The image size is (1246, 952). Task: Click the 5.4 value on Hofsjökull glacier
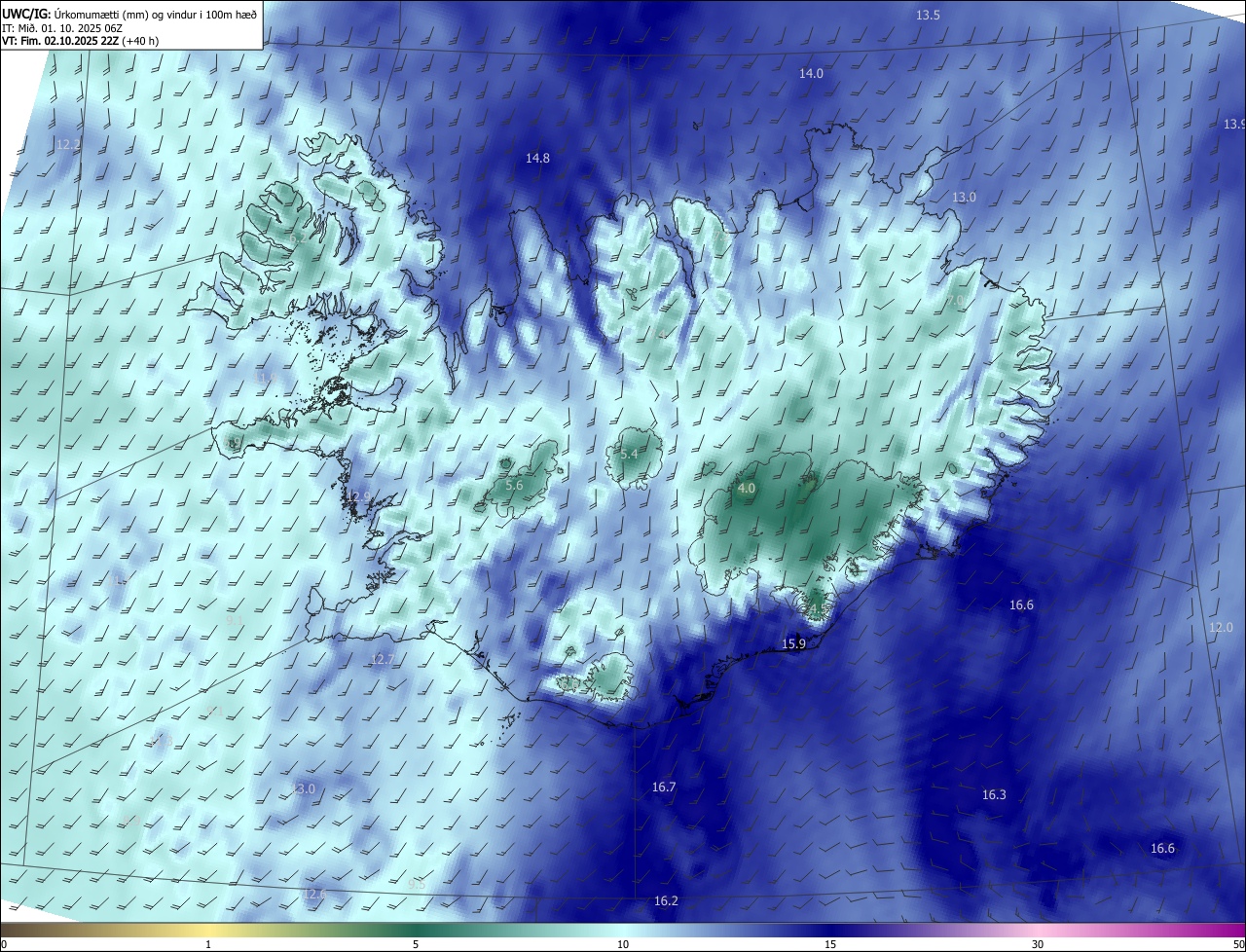(629, 454)
